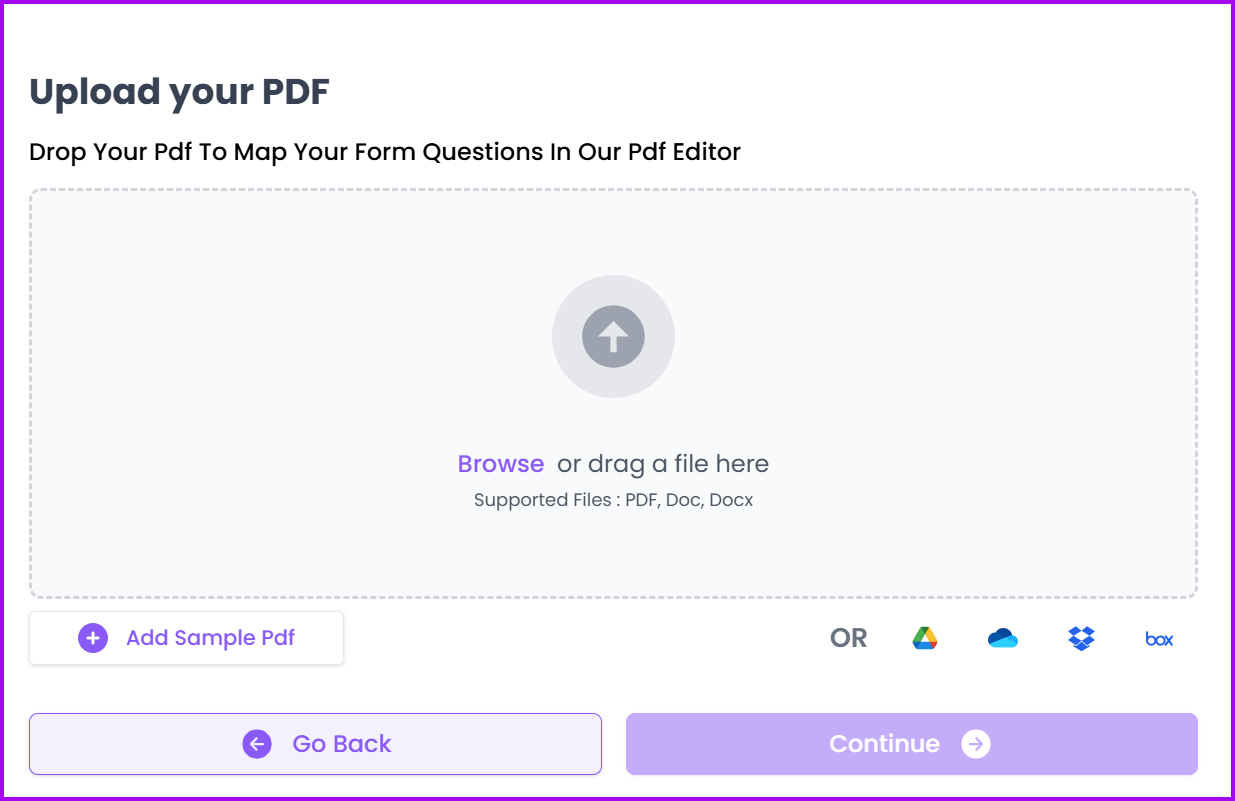Add Sample Pdf to the form

coord(186,637)
